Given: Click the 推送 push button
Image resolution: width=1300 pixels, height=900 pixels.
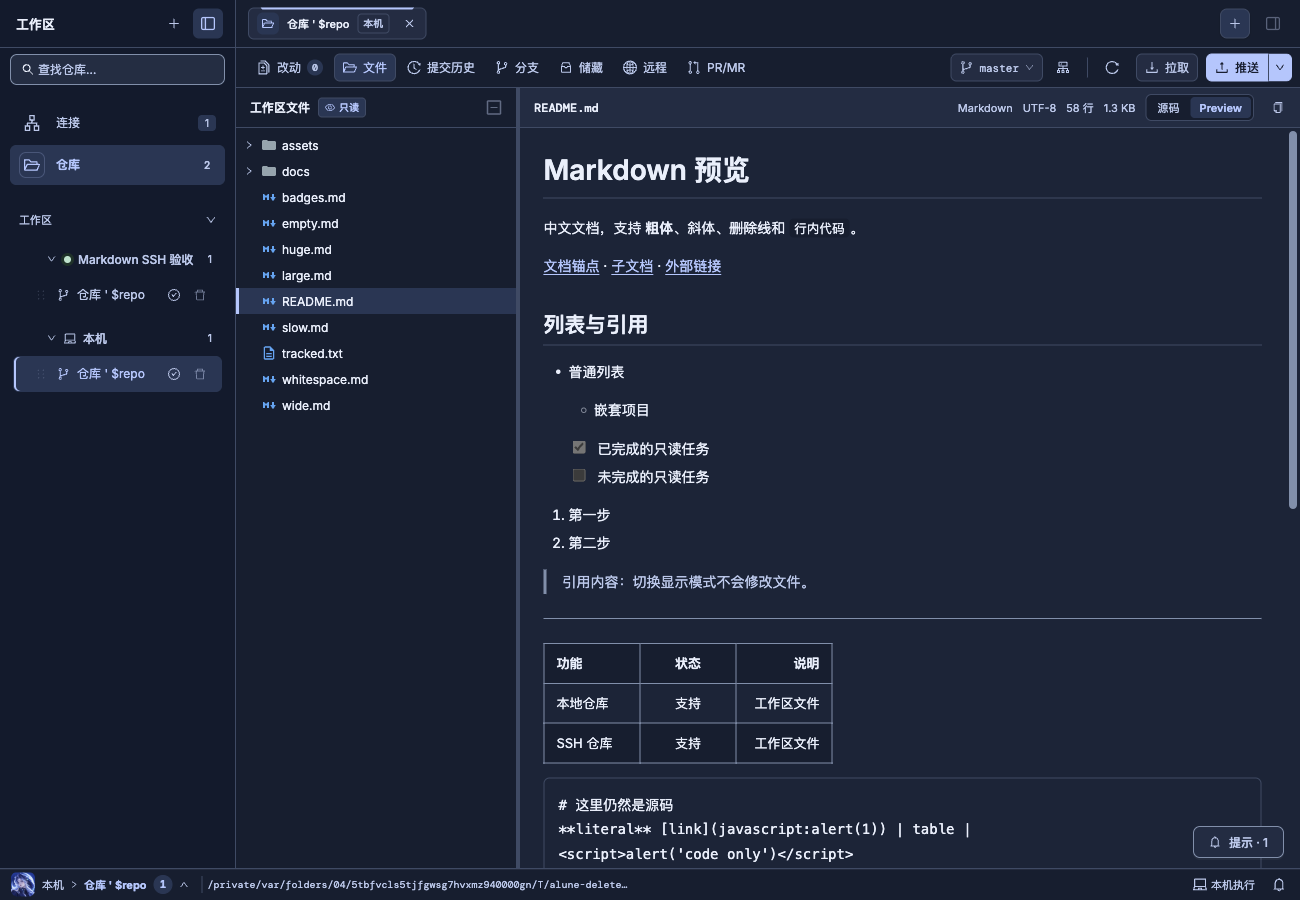Looking at the screenshot, I should pos(1237,67).
